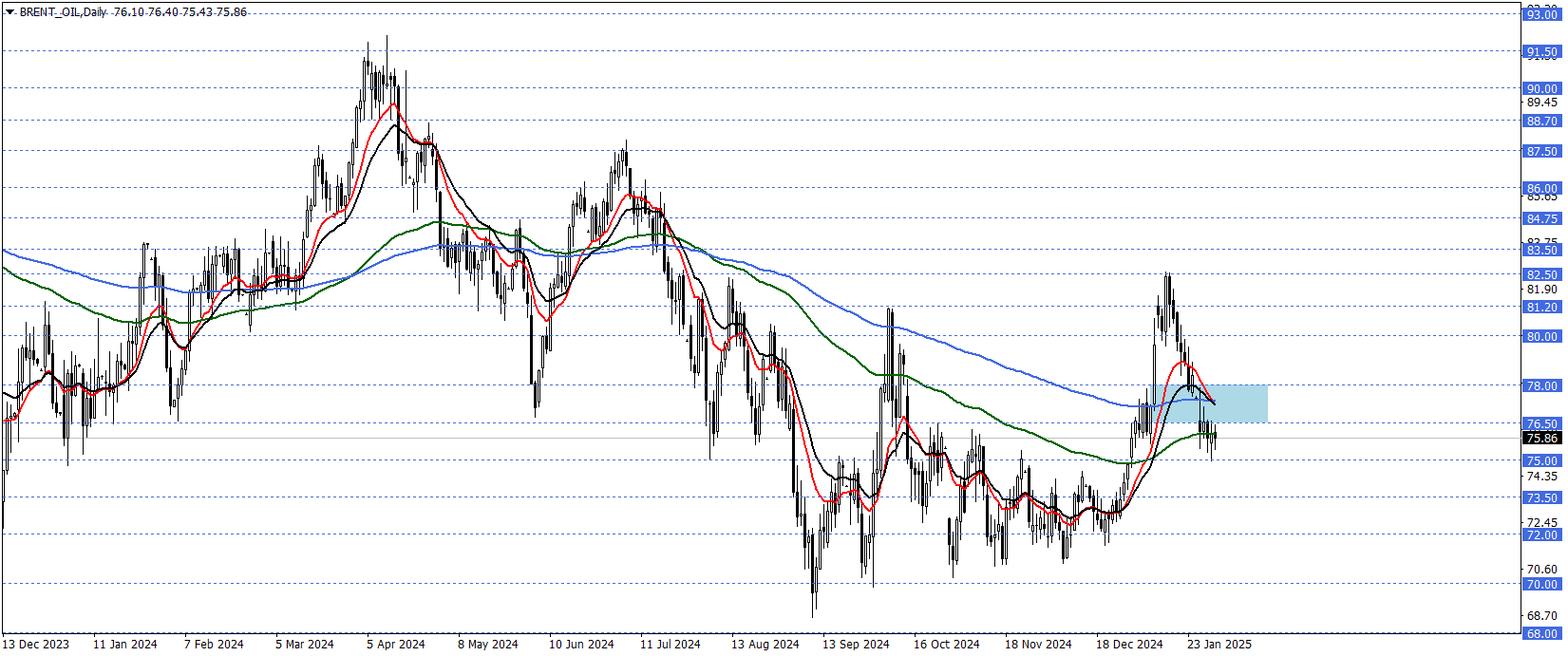This screenshot has height=656, width=1568.
Task: Click the 91.50 level price label
Action: click(1541, 52)
